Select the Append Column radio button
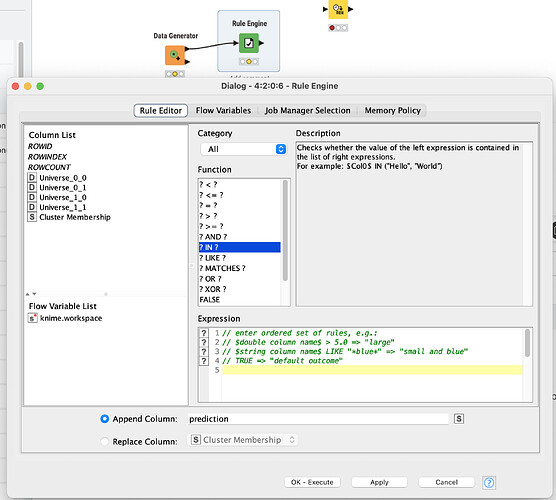The image size is (556, 500). tap(104, 419)
